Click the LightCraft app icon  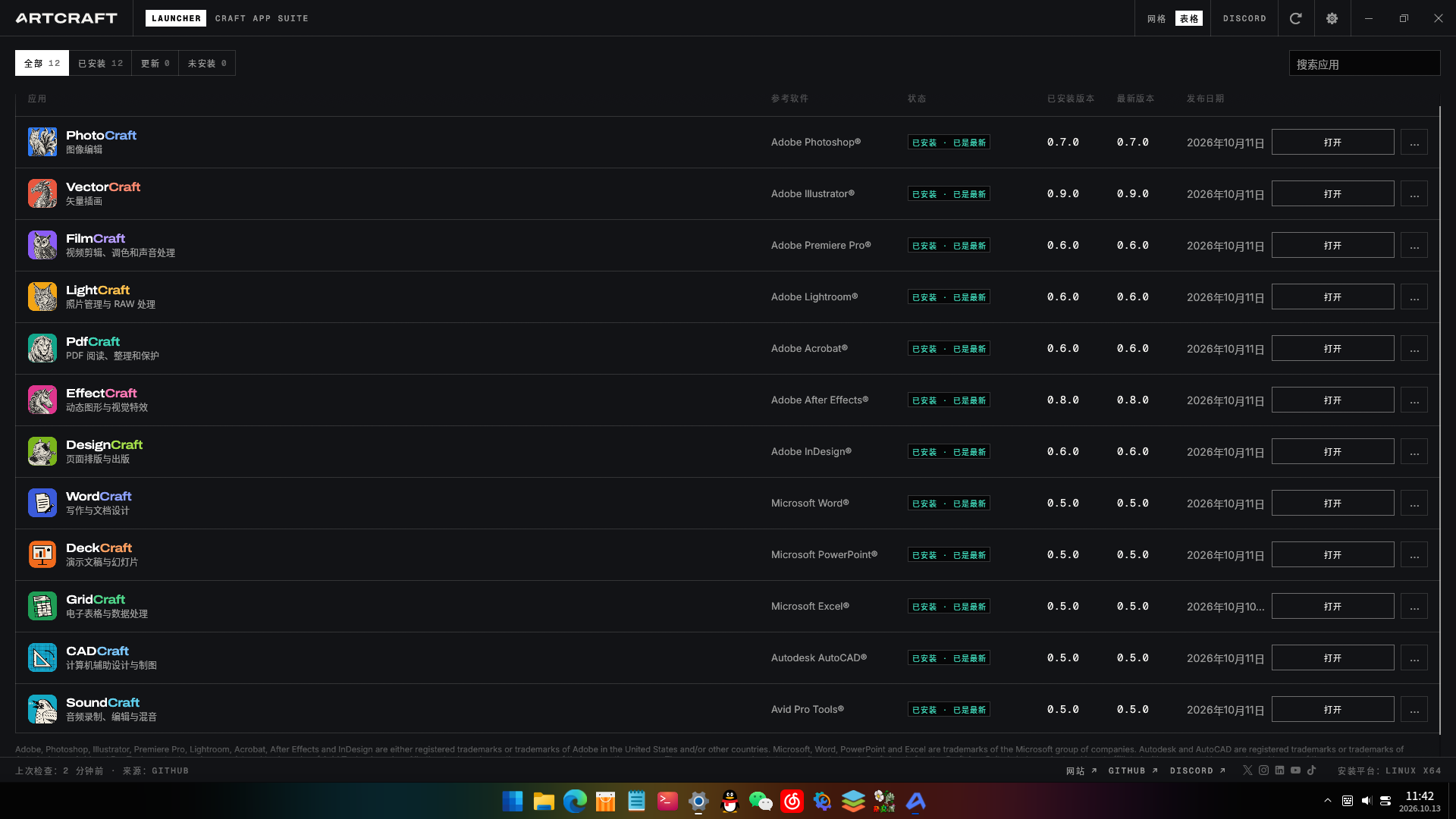click(x=42, y=297)
